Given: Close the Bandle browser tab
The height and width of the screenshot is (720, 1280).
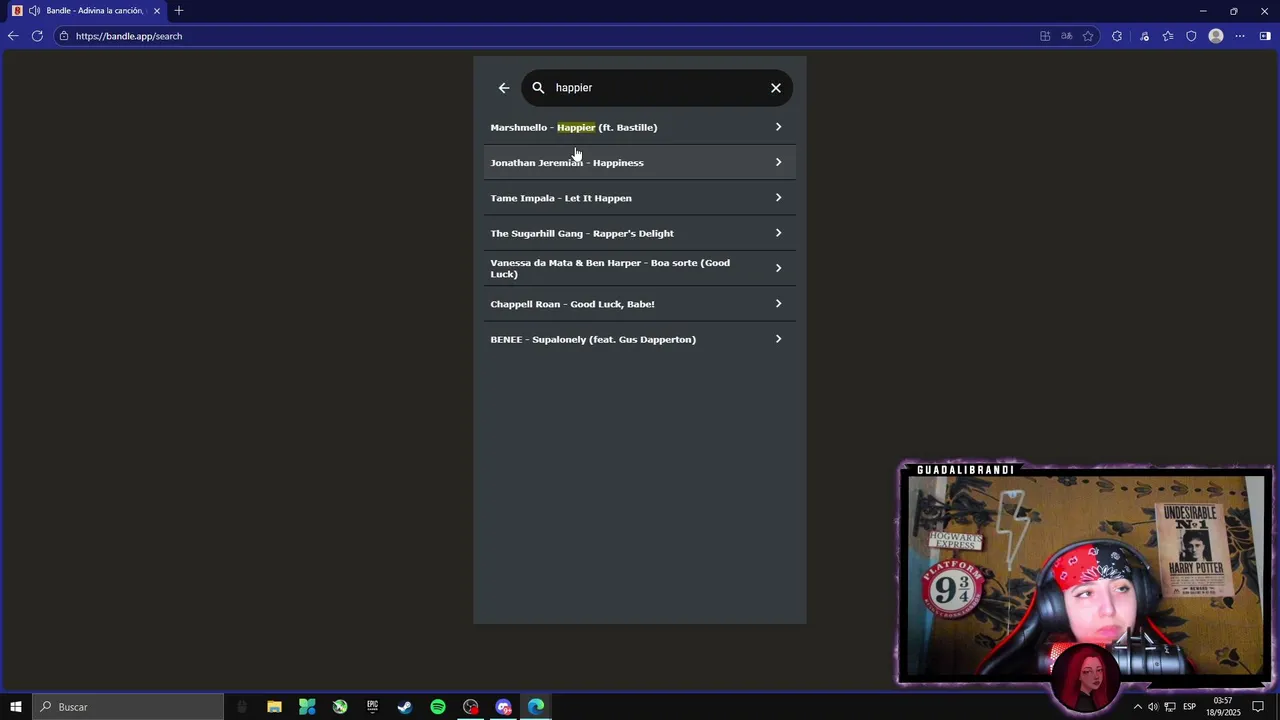Looking at the screenshot, I should coord(157,11).
